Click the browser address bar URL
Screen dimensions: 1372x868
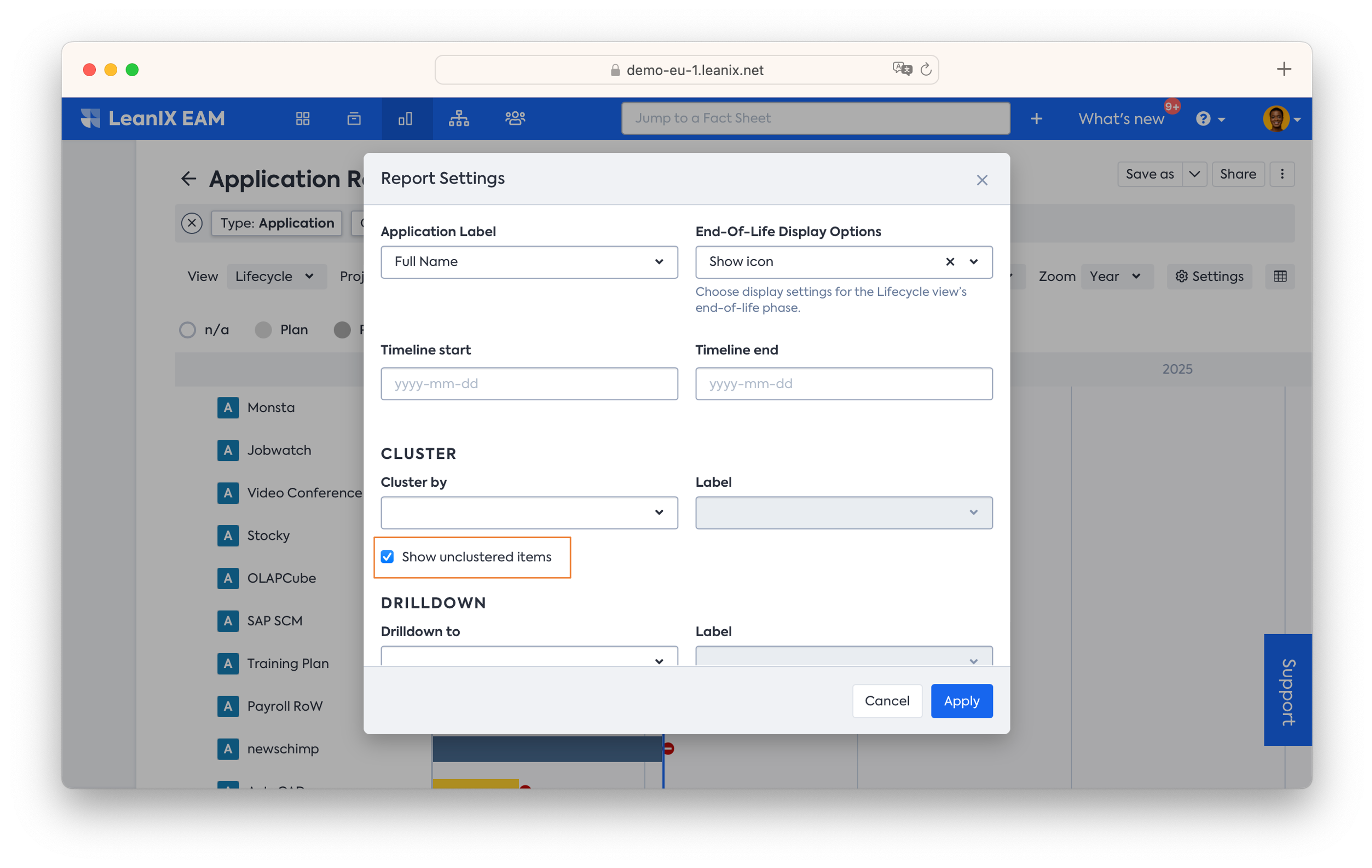(695, 70)
